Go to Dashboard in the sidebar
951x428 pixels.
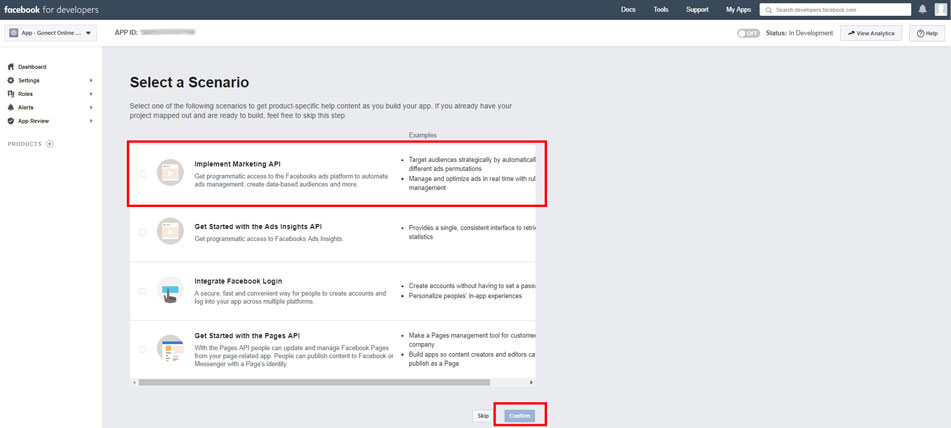tap(32, 67)
